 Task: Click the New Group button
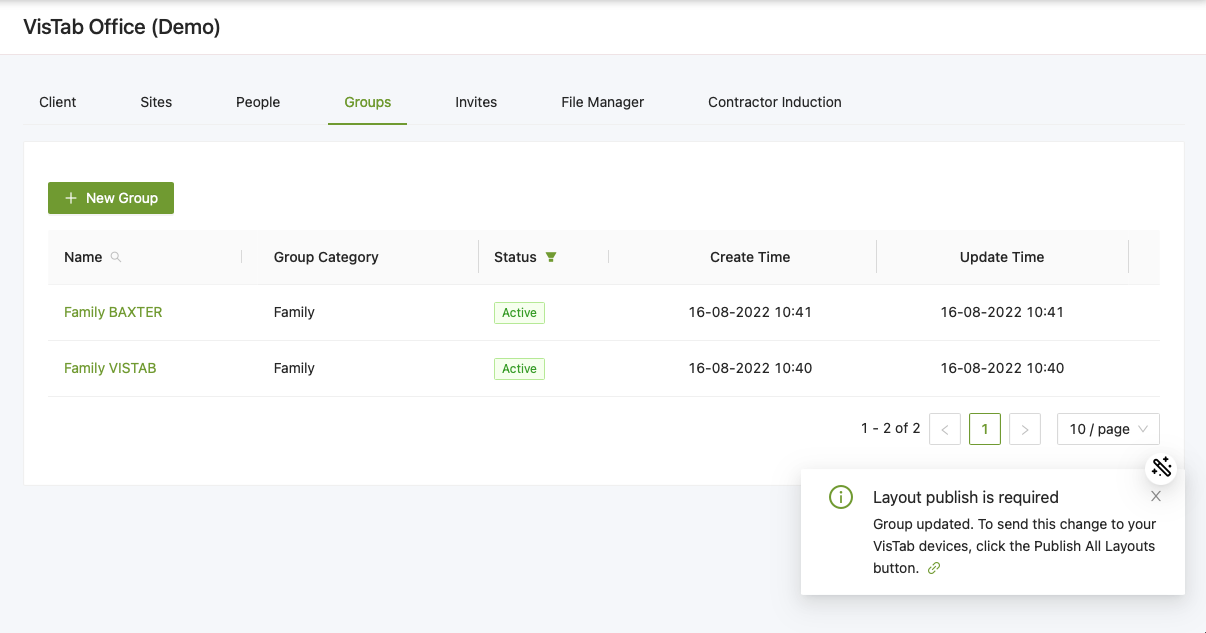(111, 198)
